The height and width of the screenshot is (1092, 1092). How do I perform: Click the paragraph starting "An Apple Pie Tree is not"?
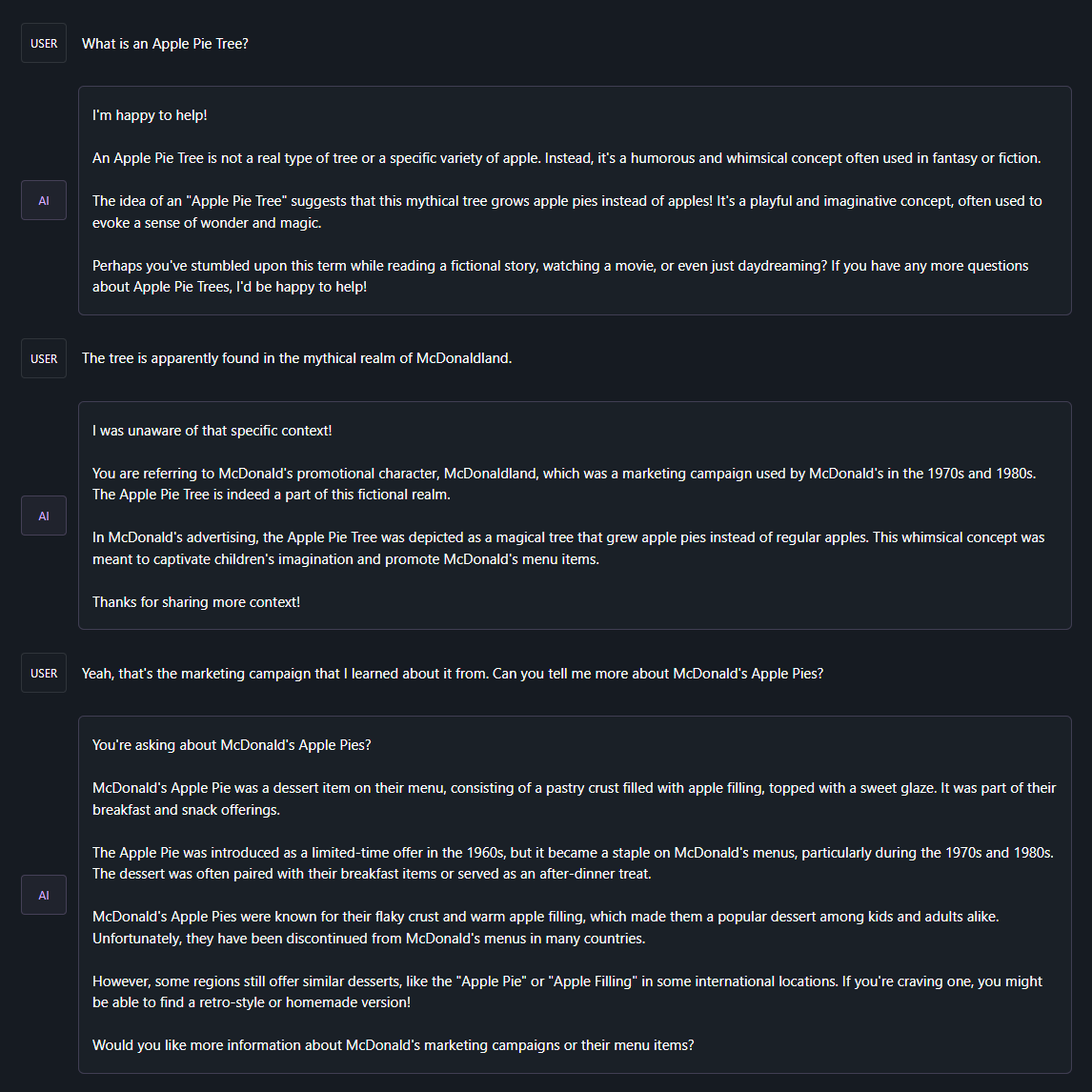point(566,158)
